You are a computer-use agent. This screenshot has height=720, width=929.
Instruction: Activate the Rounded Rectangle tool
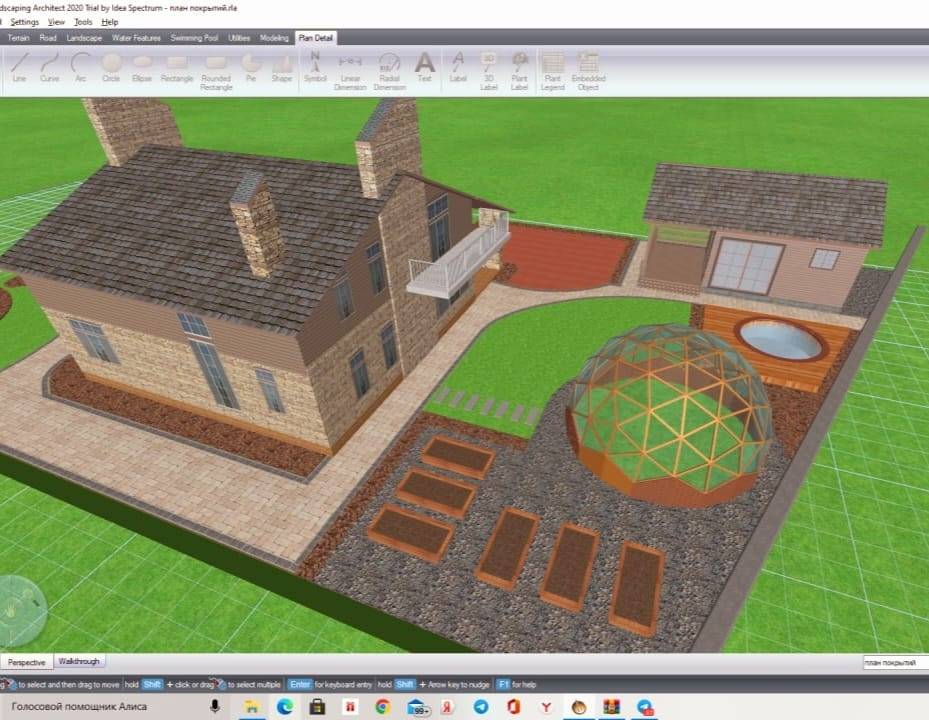pyautogui.click(x=216, y=68)
